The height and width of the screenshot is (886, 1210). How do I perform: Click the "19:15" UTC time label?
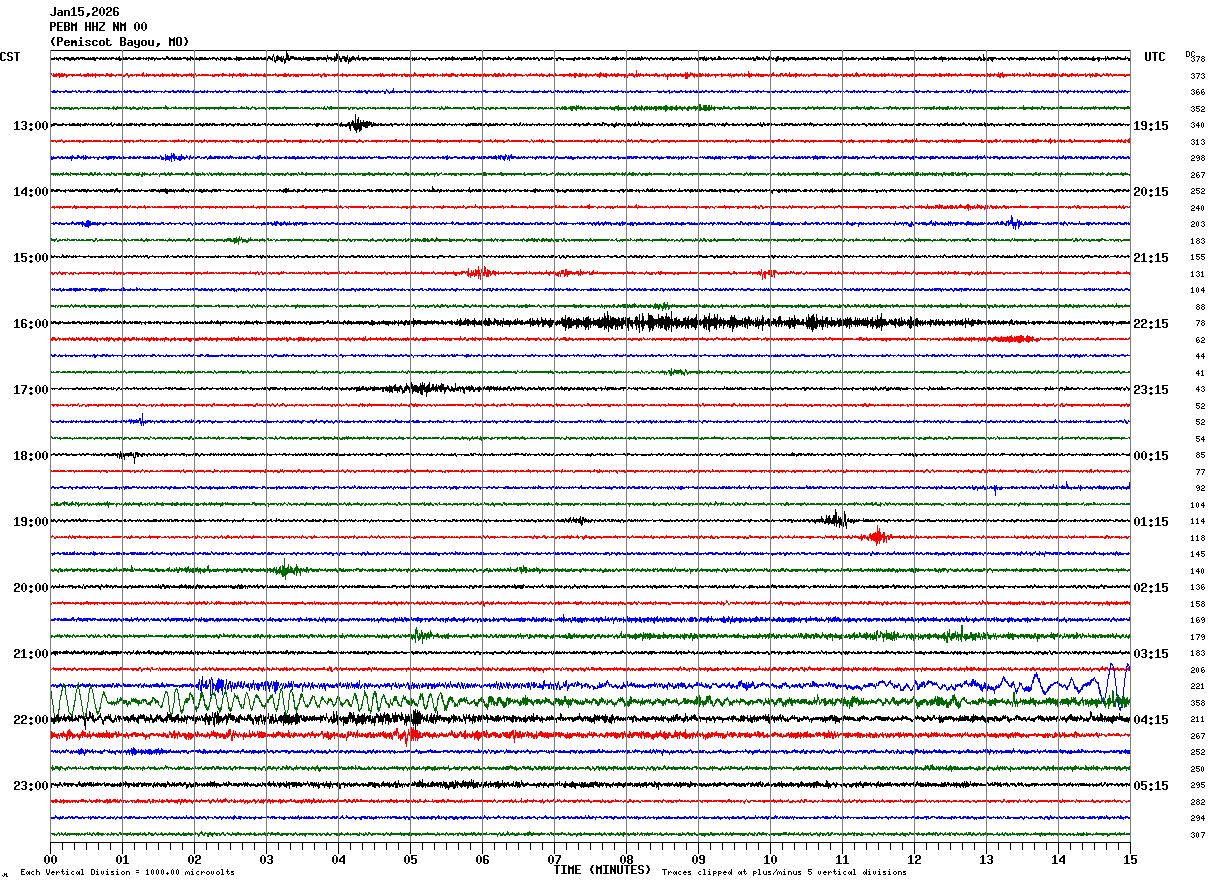1150,126
